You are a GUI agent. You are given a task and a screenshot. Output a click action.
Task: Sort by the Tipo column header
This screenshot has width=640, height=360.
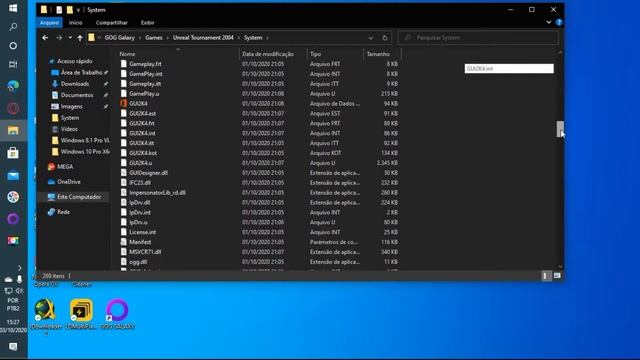[x=316, y=54]
